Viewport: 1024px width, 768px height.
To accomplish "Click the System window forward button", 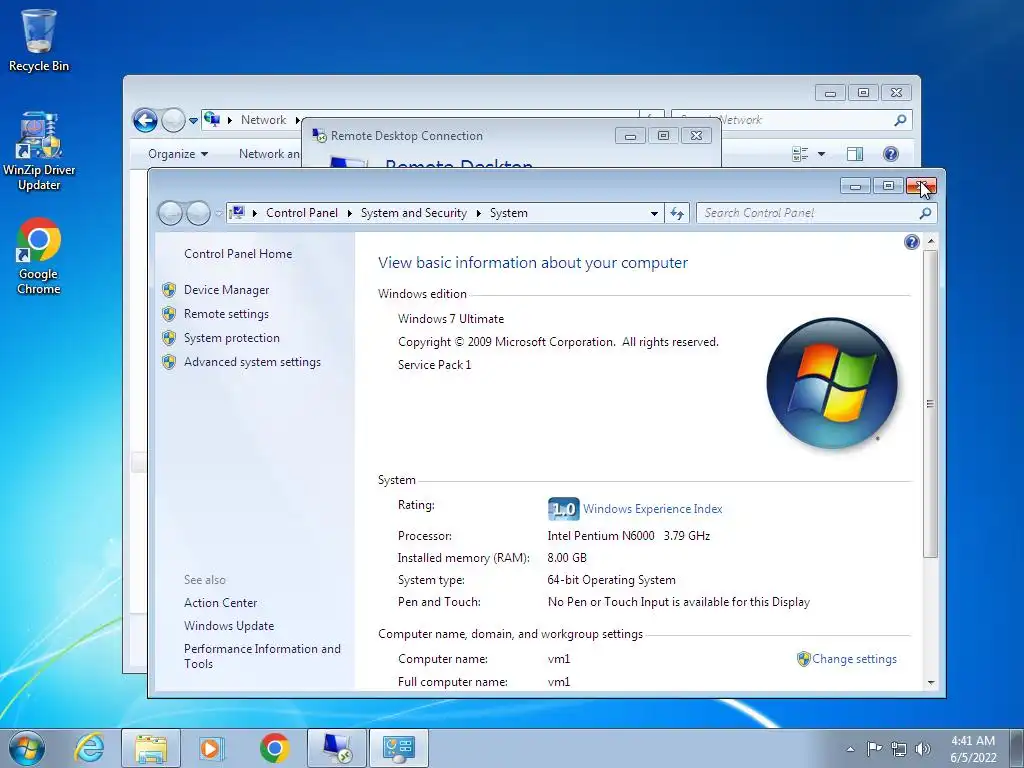I will tap(198, 213).
